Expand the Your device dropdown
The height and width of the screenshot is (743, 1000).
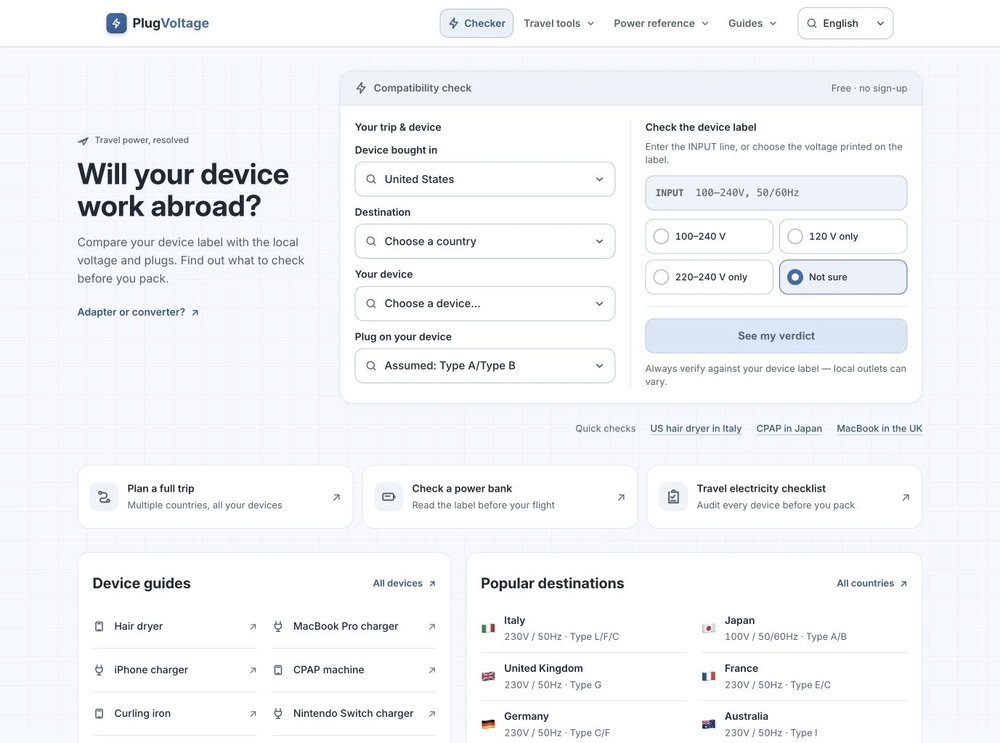click(485, 304)
